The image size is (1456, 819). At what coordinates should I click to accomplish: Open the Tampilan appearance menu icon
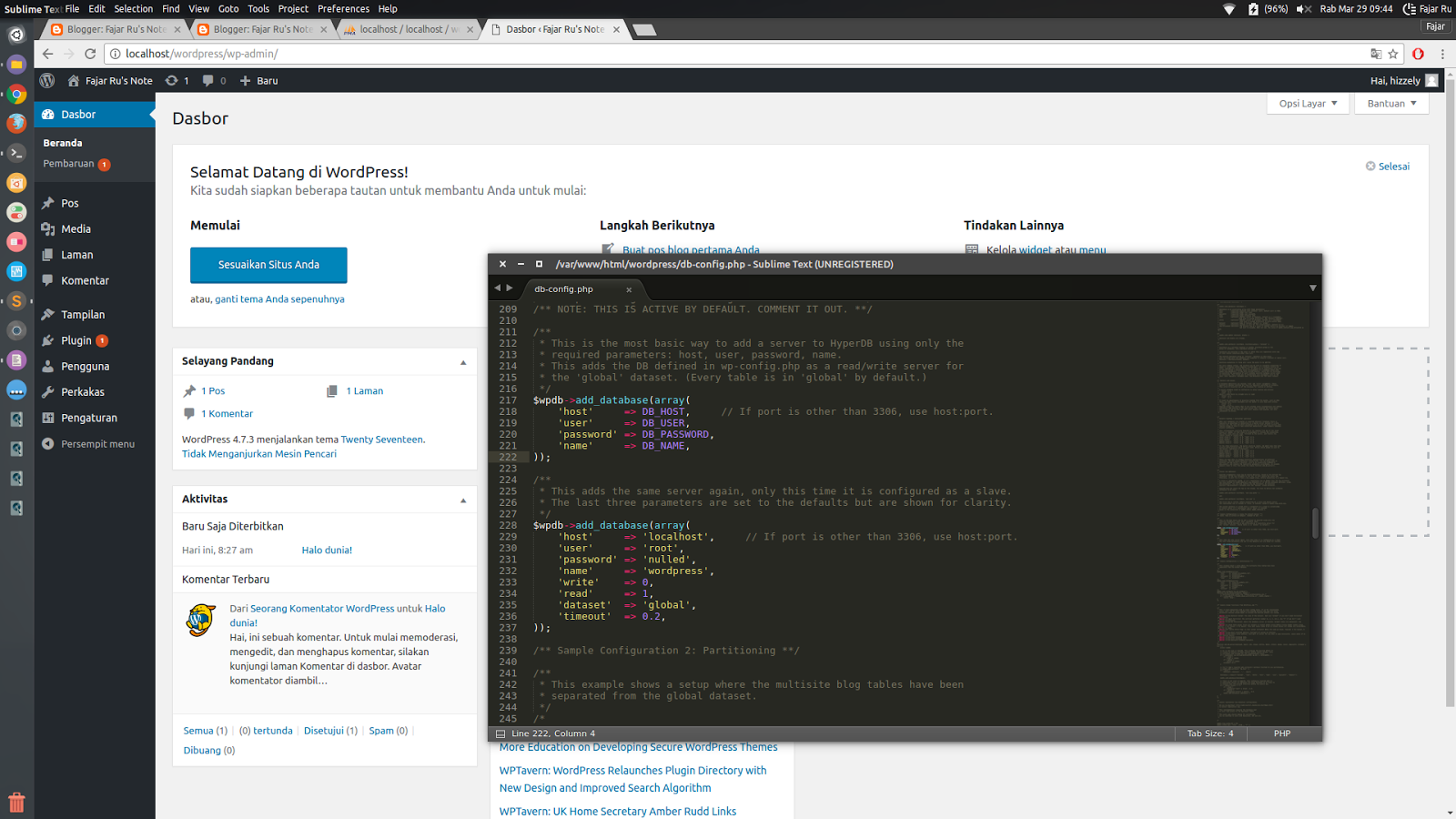(x=50, y=314)
